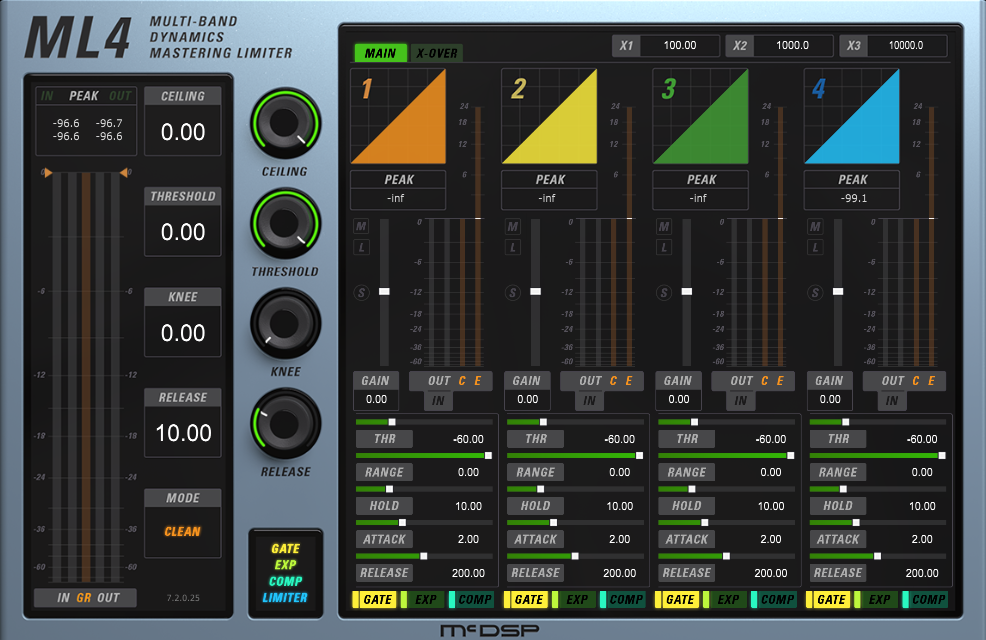
Task: Change the MODE setting CLEAN
Action: coord(183,531)
